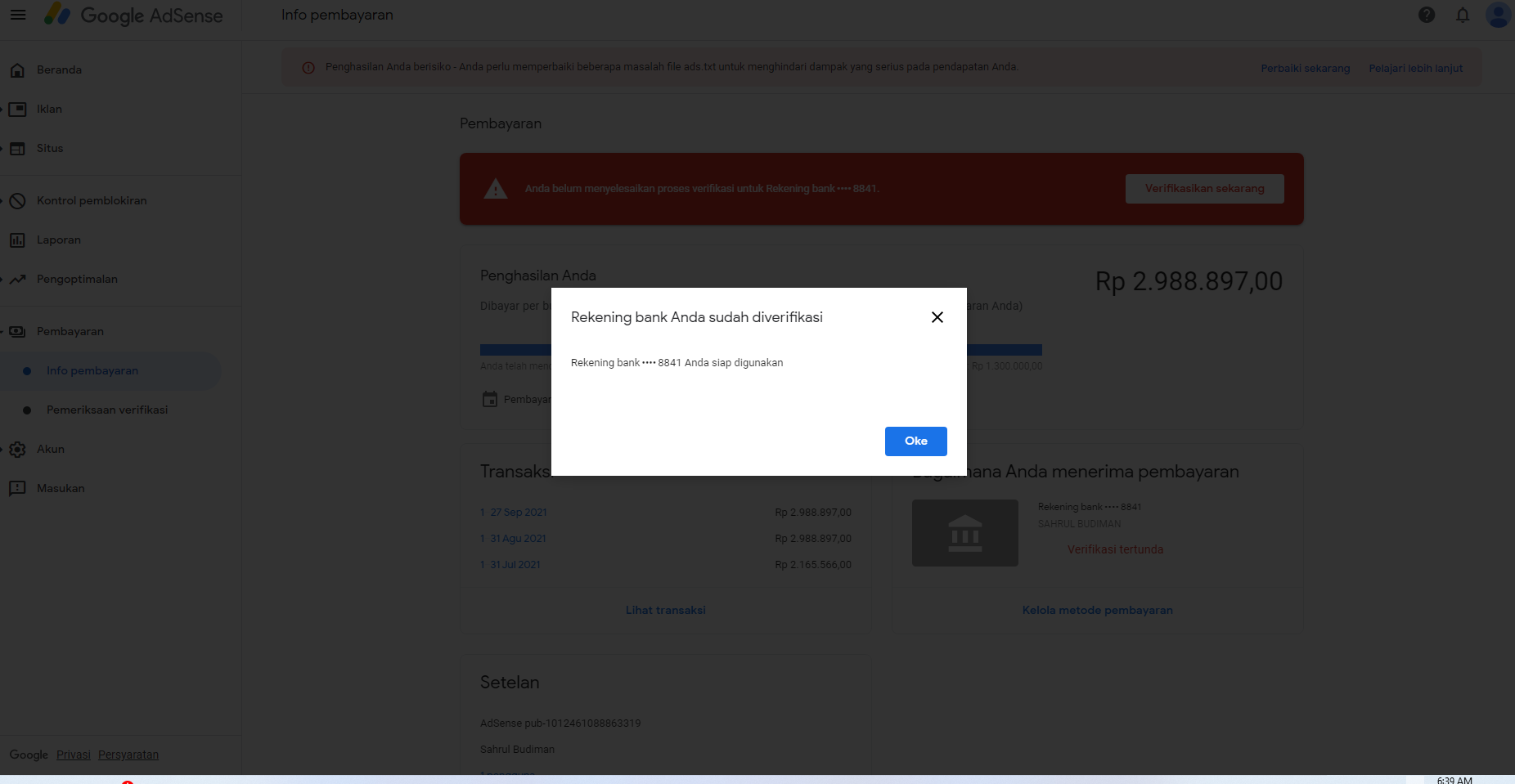Open the help question mark icon
This screenshot has width=1515, height=784.
1427,15
